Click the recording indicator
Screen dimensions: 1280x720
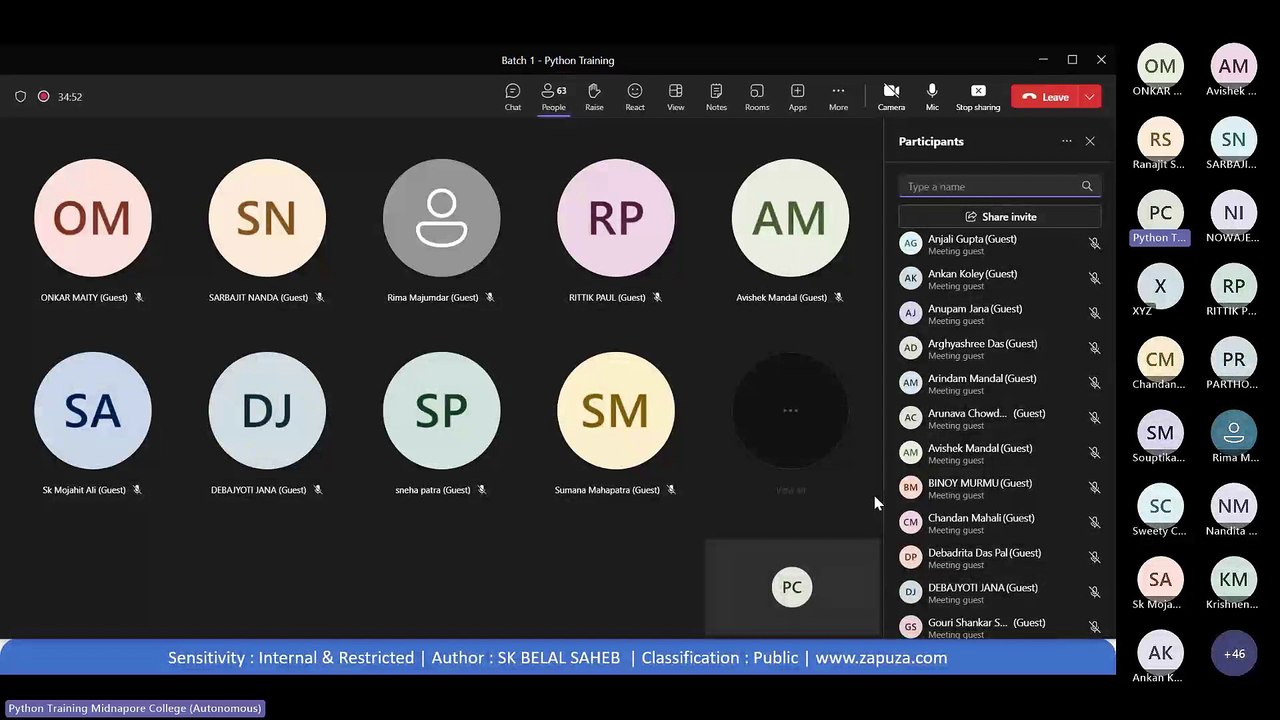[43, 97]
